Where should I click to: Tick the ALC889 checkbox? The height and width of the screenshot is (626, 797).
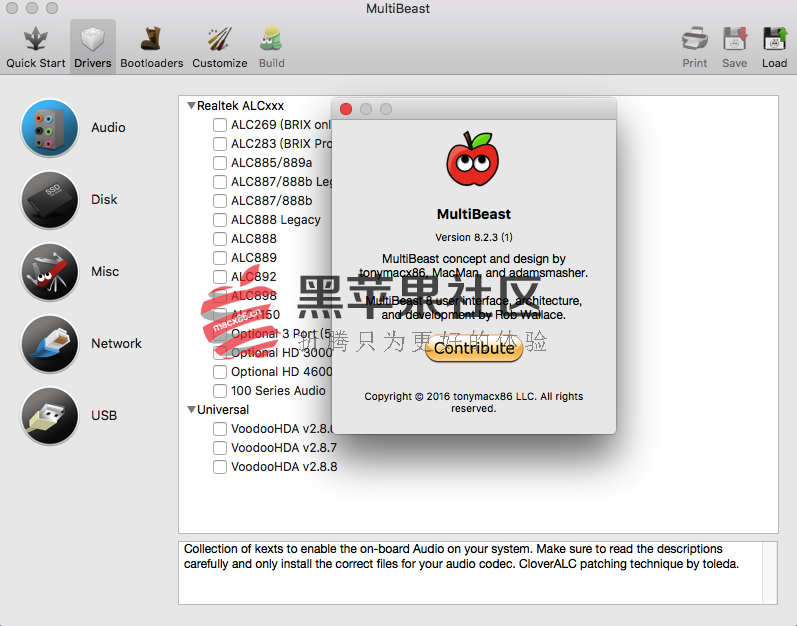[220, 258]
